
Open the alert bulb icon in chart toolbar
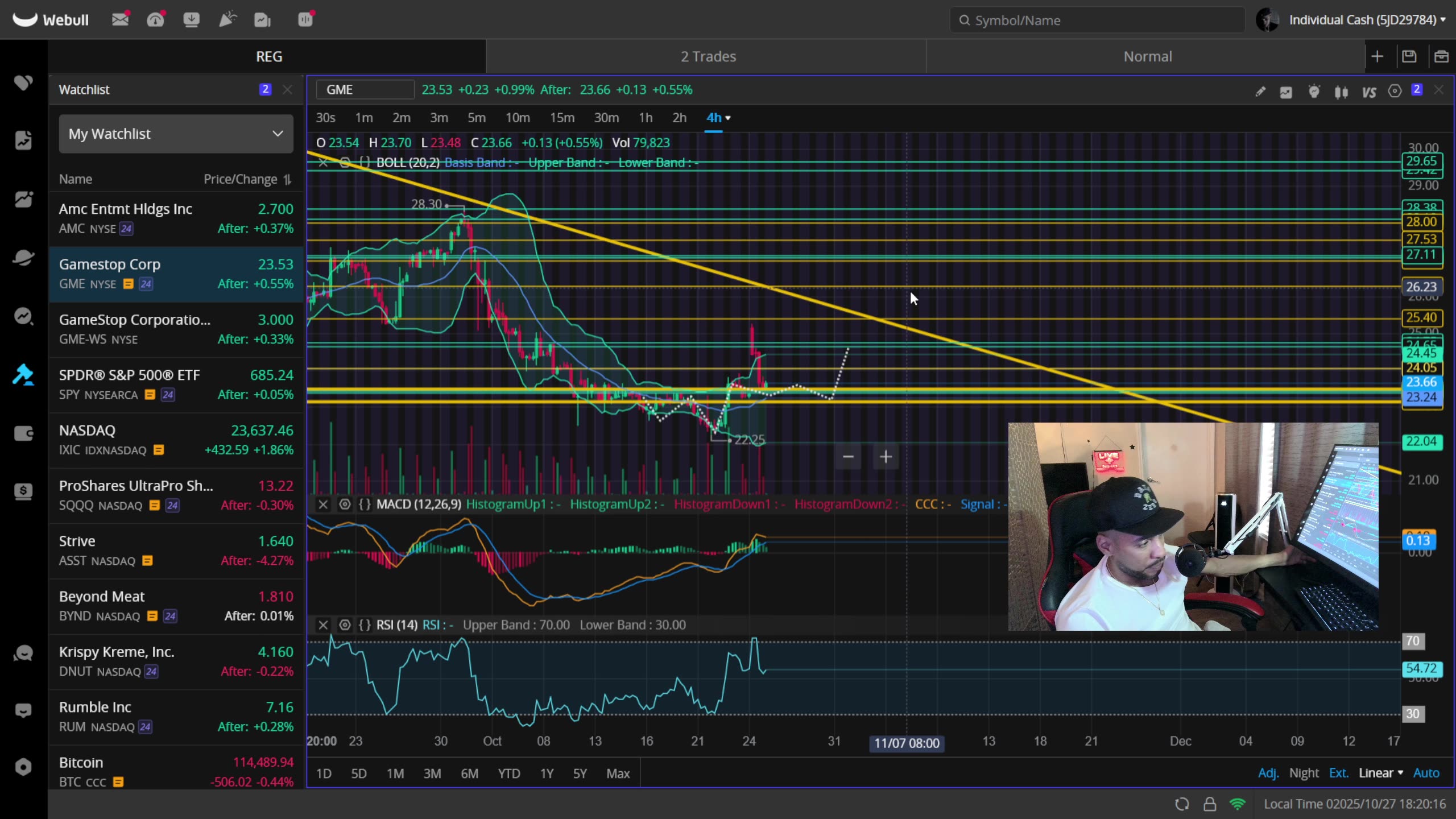click(x=1314, y=92)
